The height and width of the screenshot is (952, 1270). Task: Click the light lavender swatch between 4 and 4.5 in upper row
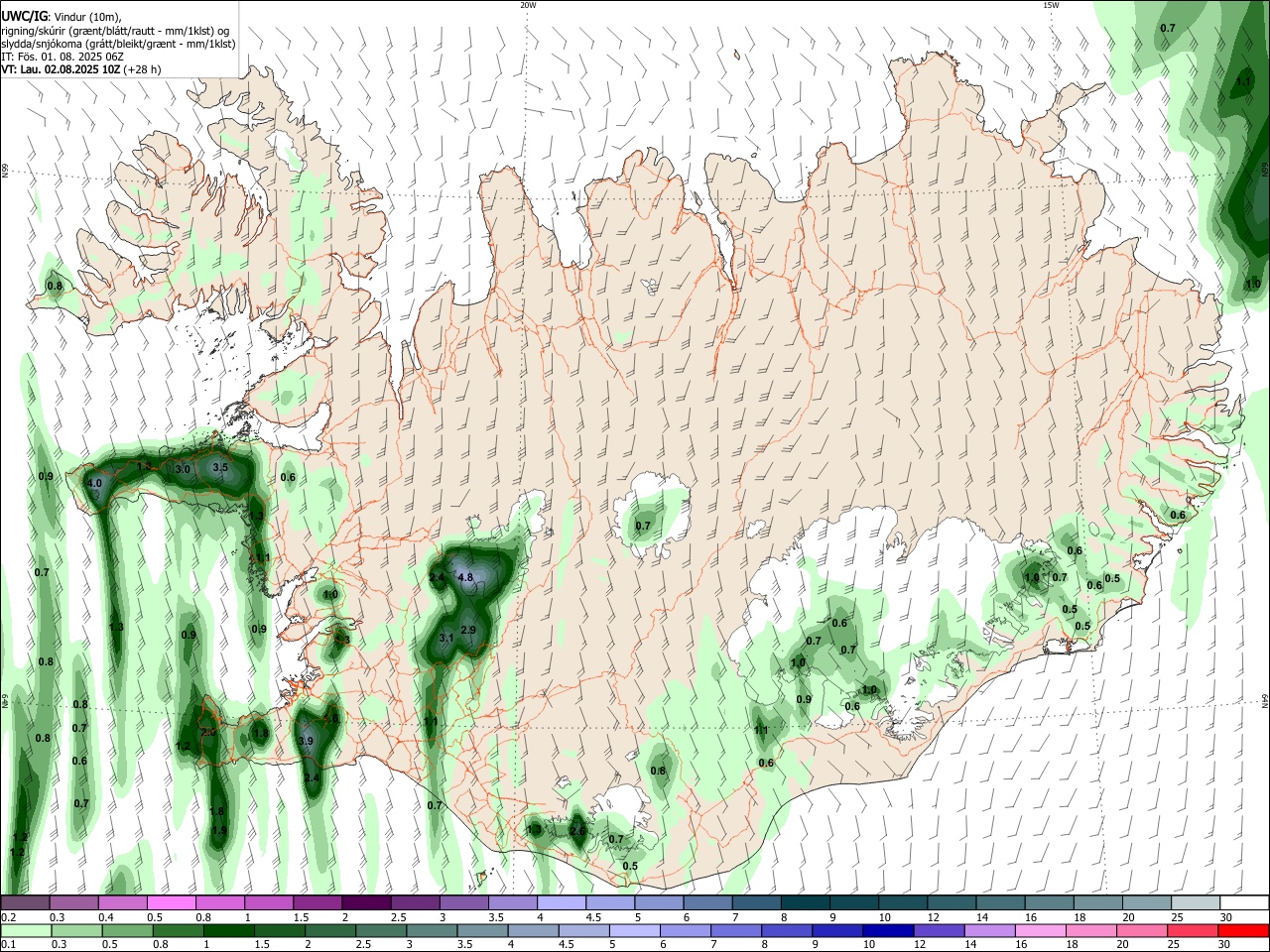562,902
